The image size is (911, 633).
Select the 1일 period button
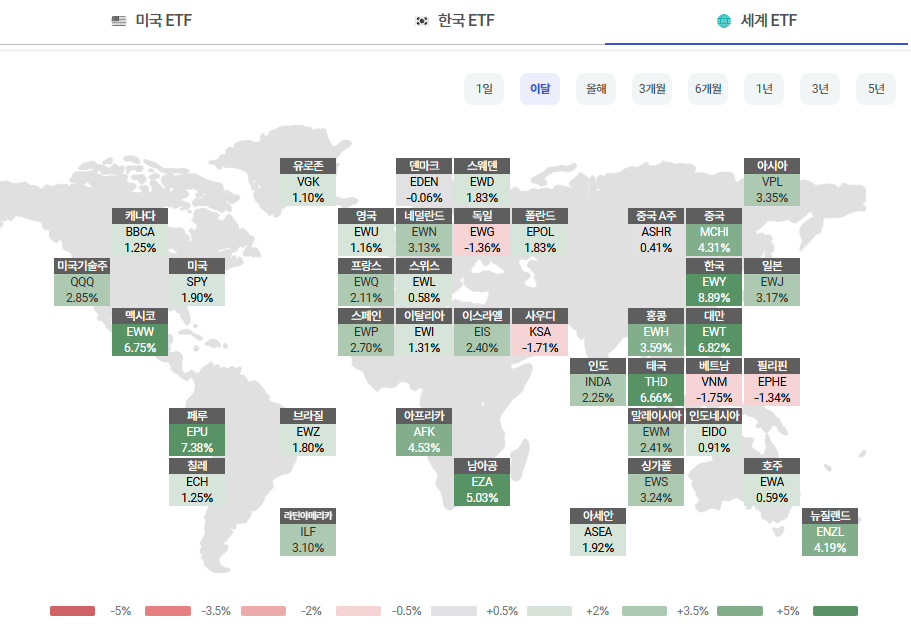(x=484, y=89)
